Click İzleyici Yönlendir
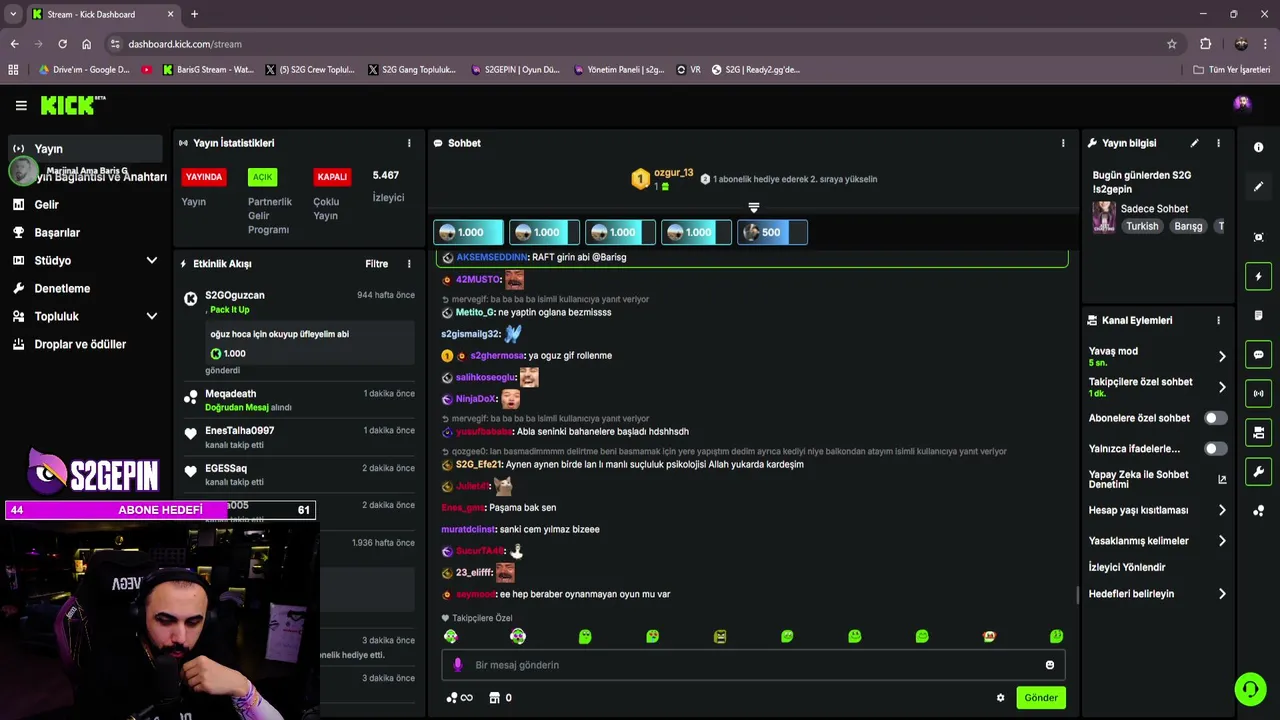1280x720 pixels. [1127, 567]
